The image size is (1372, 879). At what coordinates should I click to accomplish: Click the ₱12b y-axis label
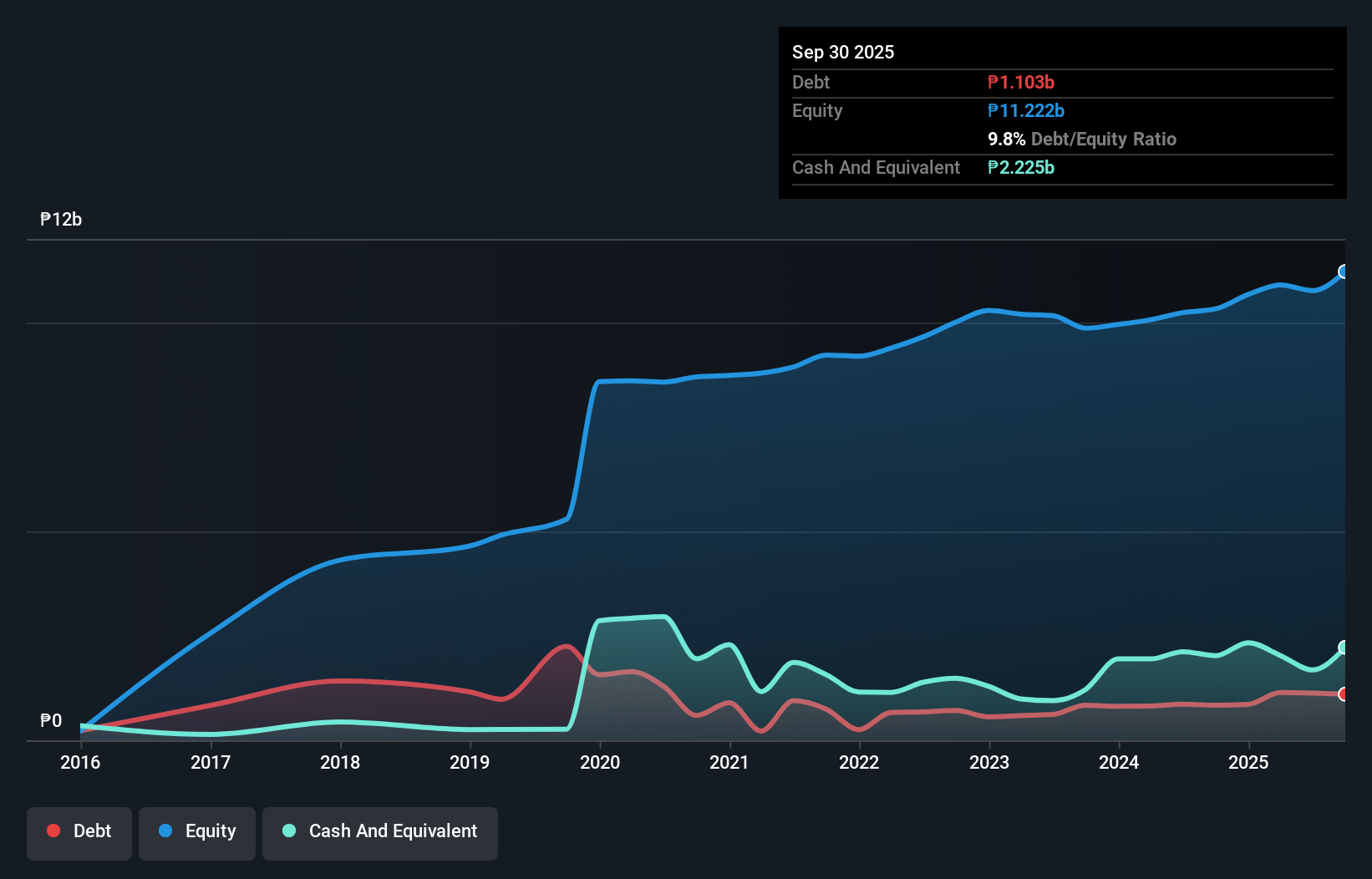pyautogui.click(x=61, y=220)
